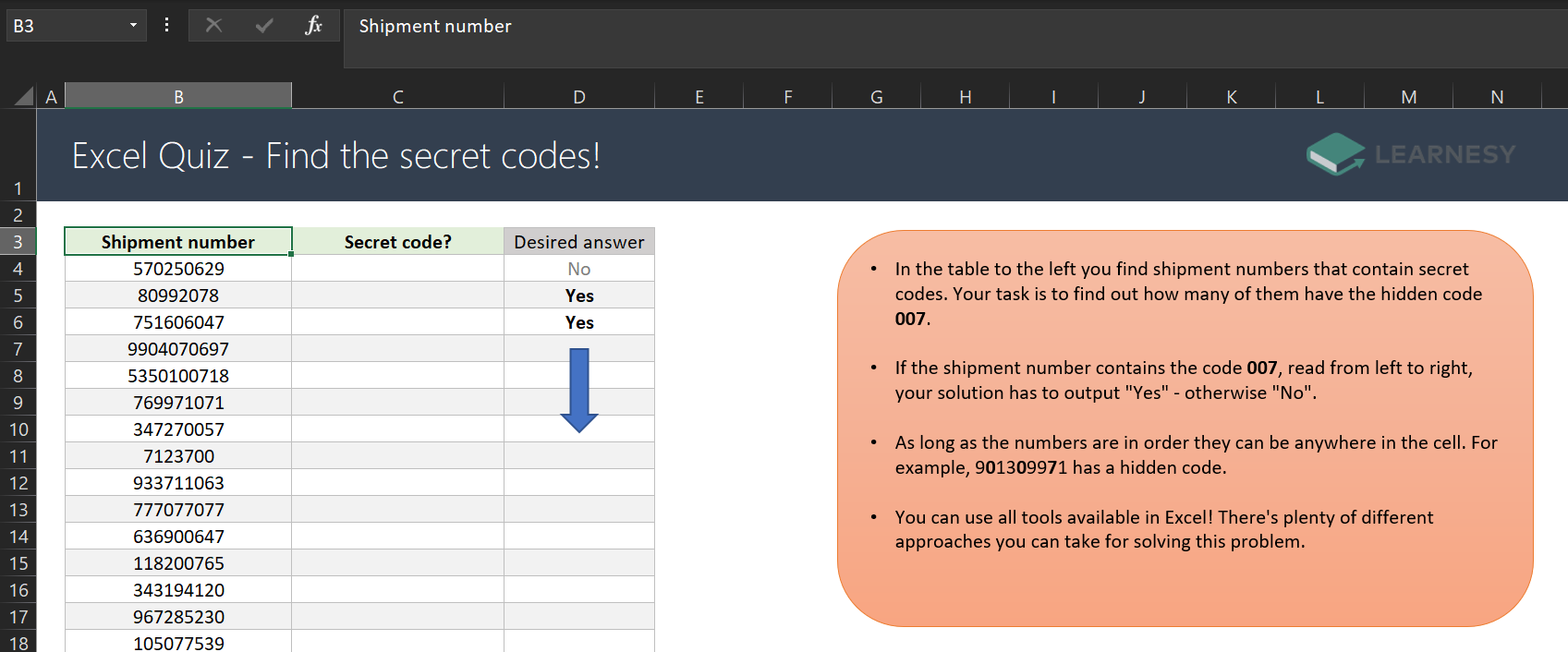Click the three-dot handle beside Name Box

click(166, 26)
